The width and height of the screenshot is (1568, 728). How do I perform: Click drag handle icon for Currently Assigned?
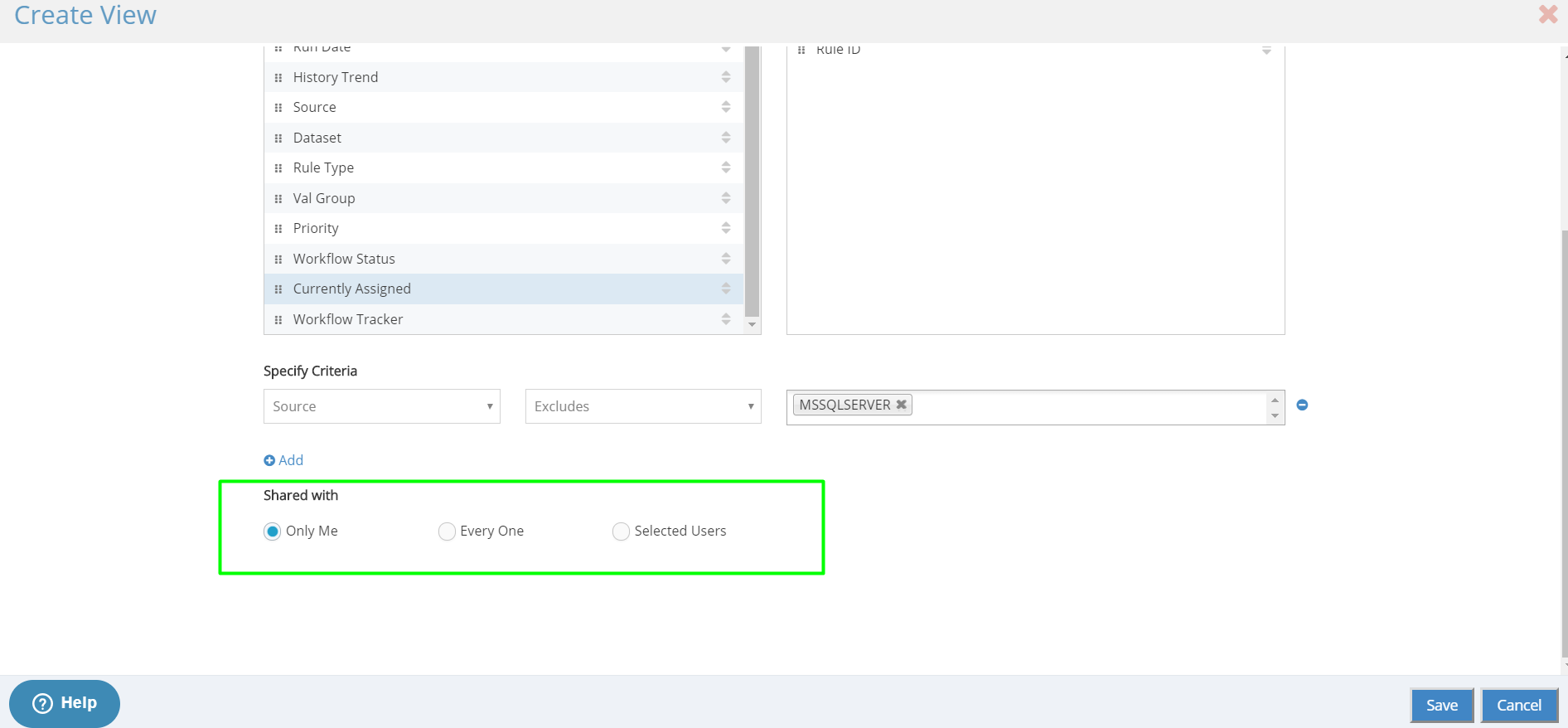[x=278, y=289]
